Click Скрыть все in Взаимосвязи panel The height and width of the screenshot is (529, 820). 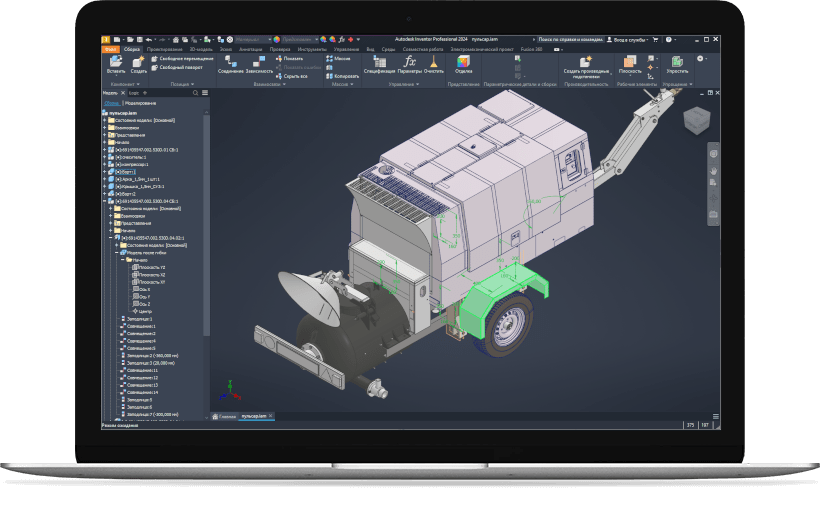point(294,76)
